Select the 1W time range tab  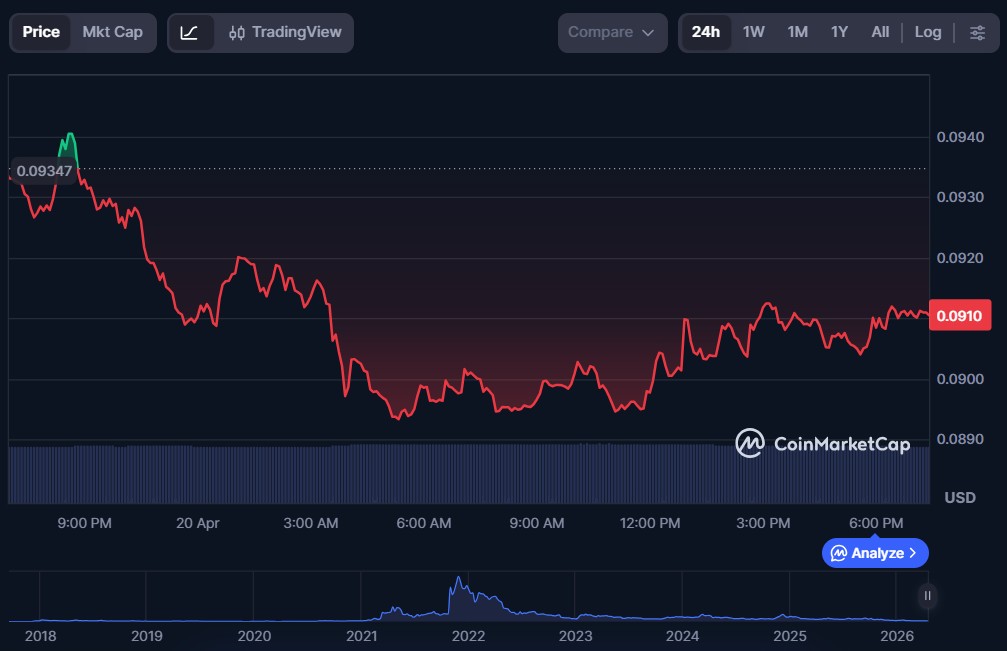pos(754,32)
